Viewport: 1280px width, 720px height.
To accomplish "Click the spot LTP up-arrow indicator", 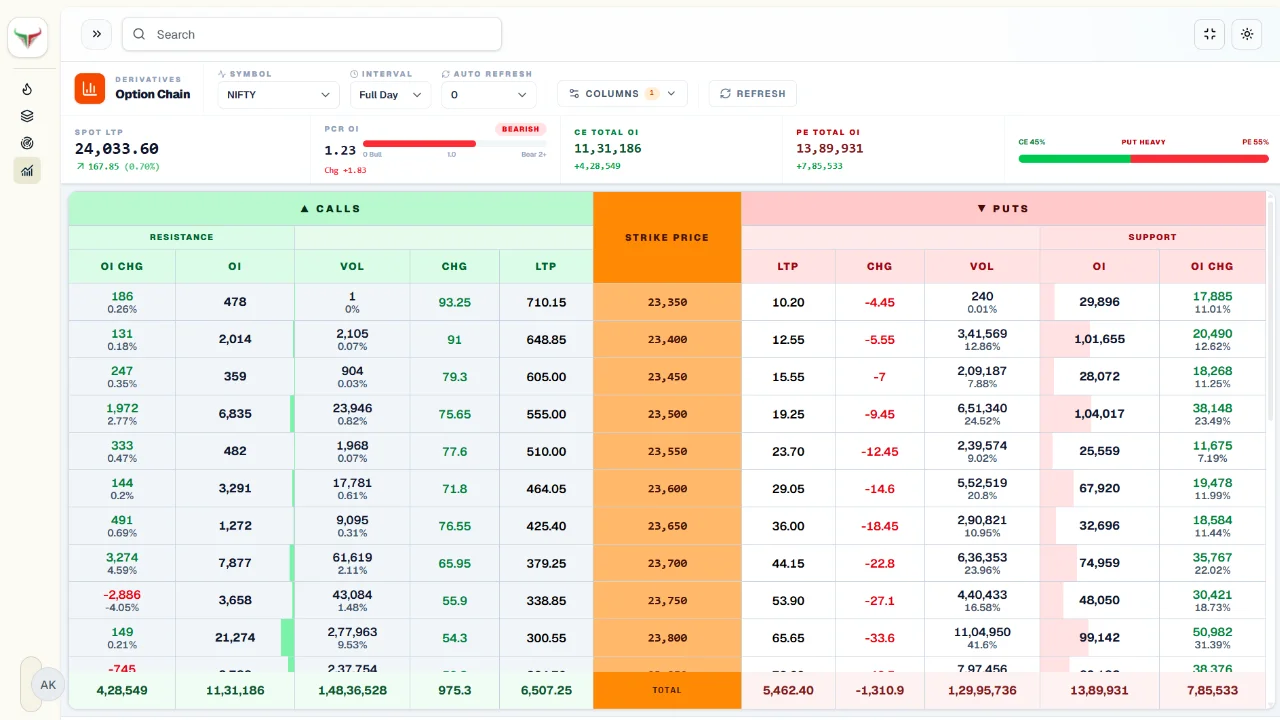I will pyautogui.click(x=80, y=167).
